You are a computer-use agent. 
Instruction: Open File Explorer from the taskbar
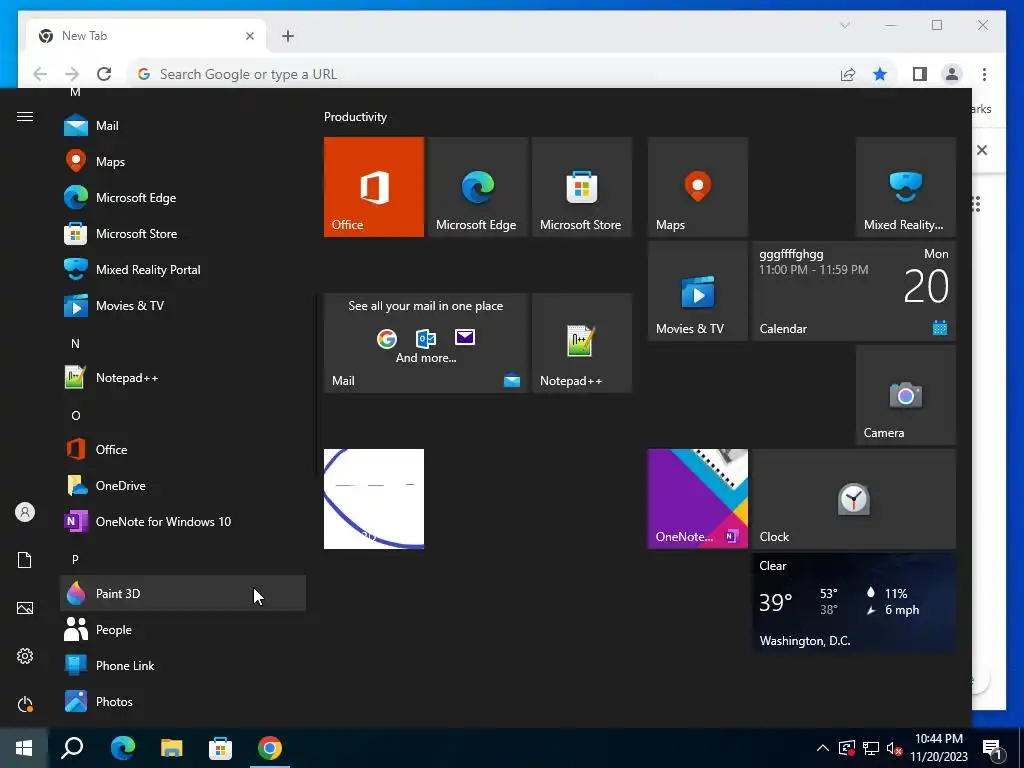[x=172, y=748]
